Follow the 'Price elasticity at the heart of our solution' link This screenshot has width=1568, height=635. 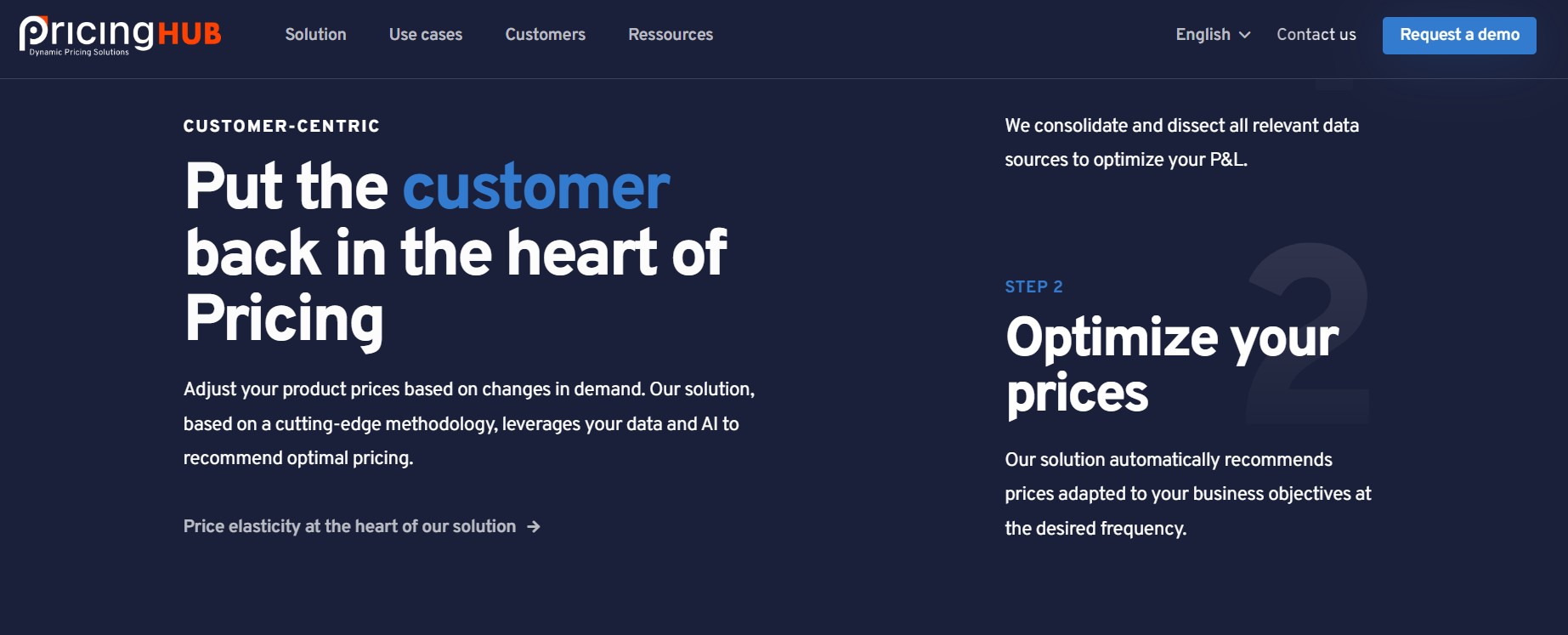tap(348, 526)
